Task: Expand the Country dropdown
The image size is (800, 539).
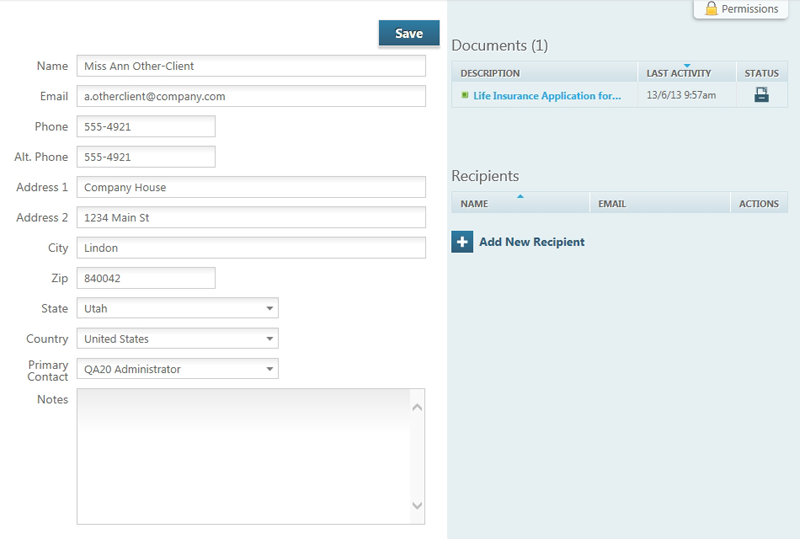Action: [x=177, y=339]
